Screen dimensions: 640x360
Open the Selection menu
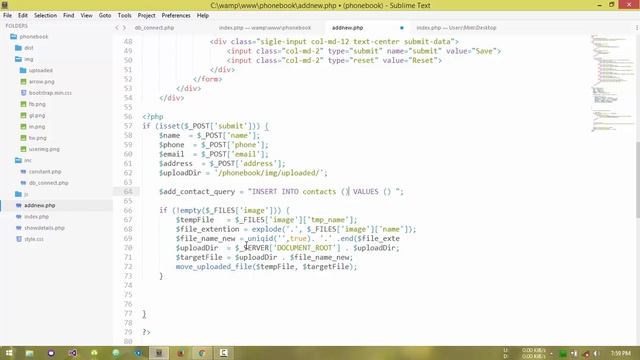pos(45,16)
